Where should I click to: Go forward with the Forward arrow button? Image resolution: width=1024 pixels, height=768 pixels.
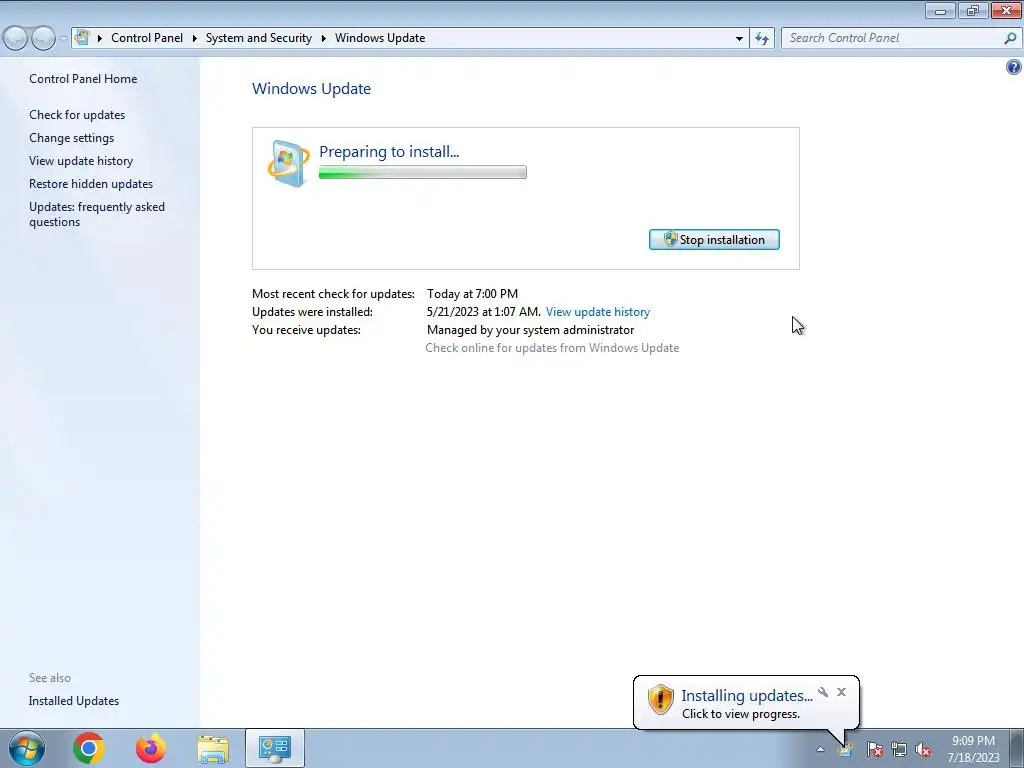43,39
